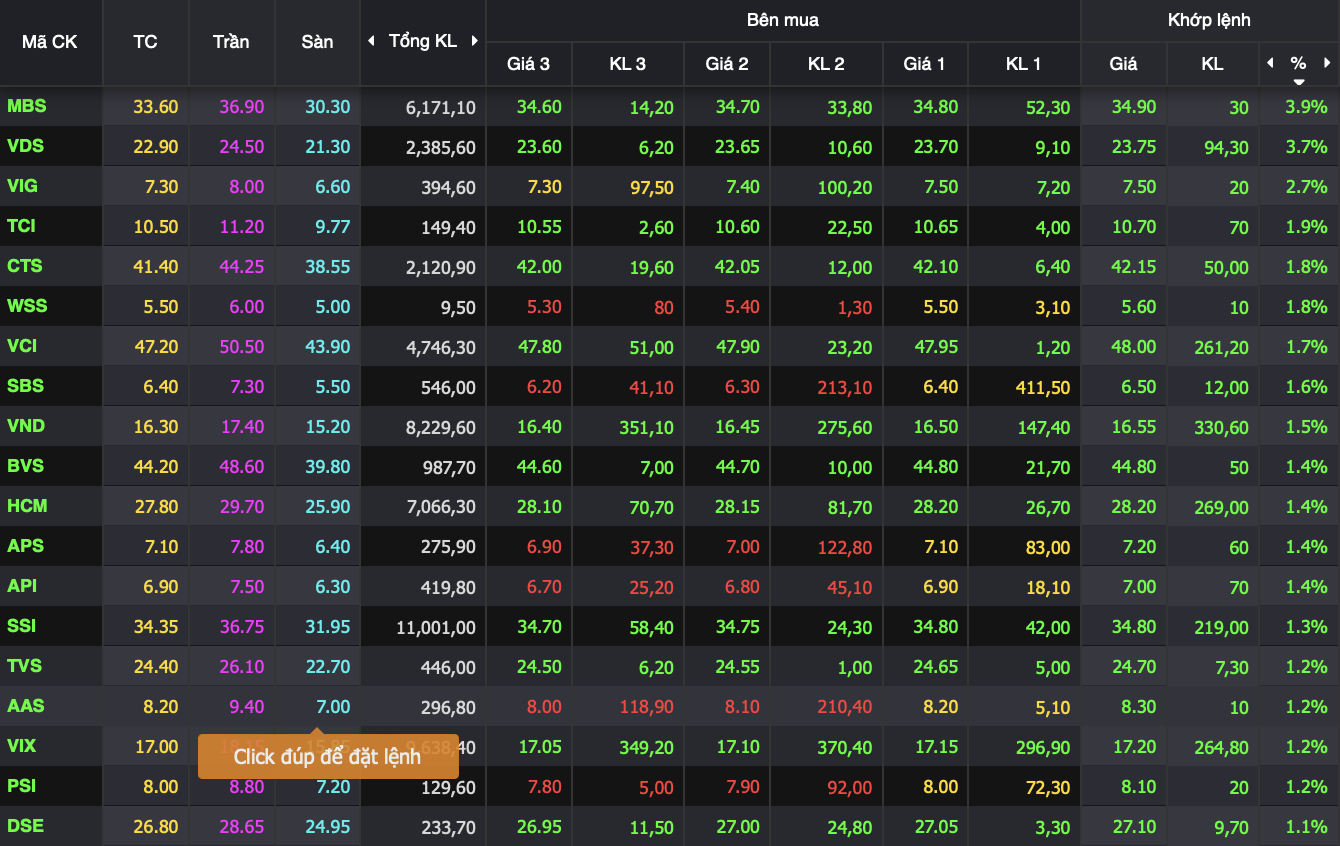Click the Bên mua group header
This screenshot has width=1340, height=846.
783,20
